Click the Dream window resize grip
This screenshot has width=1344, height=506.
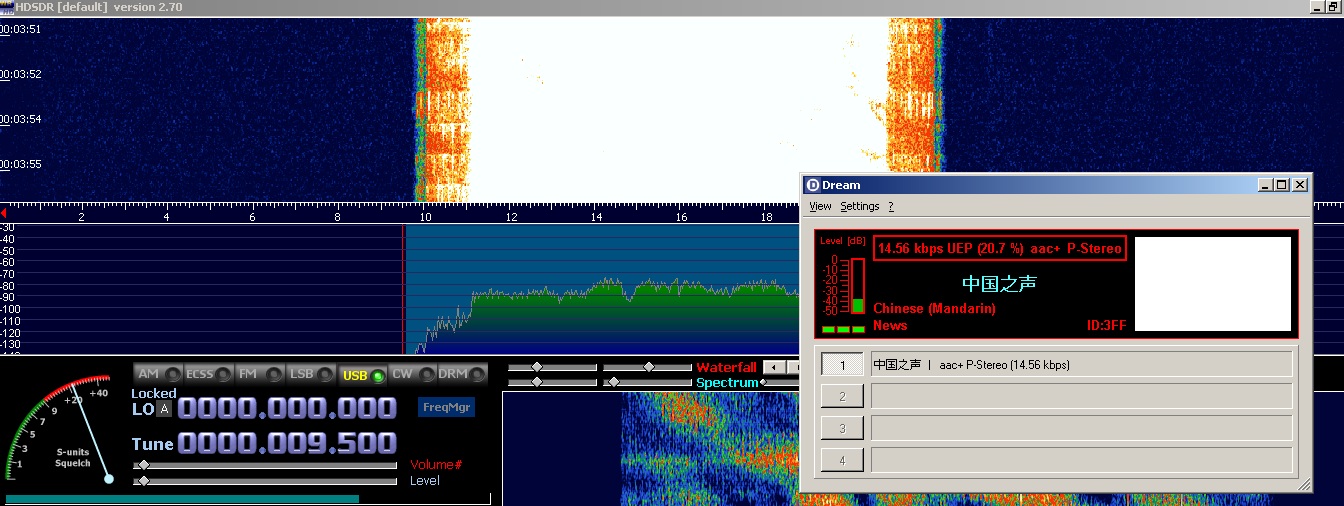click(1304, 484)
